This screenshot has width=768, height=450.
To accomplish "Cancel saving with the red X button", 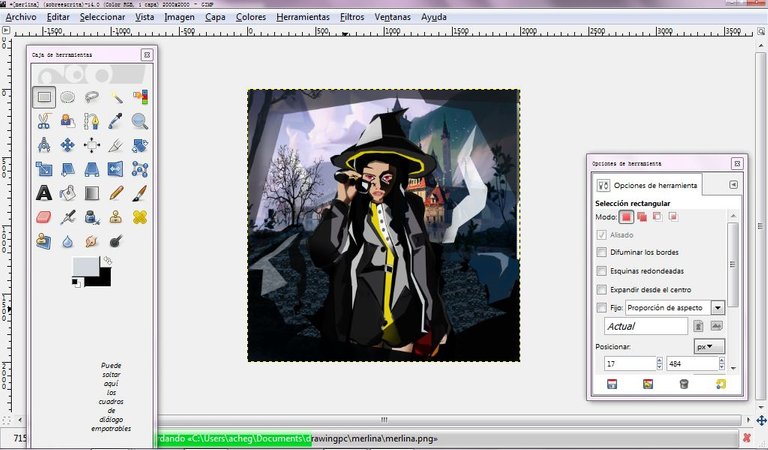I will (x=747, y=438).
